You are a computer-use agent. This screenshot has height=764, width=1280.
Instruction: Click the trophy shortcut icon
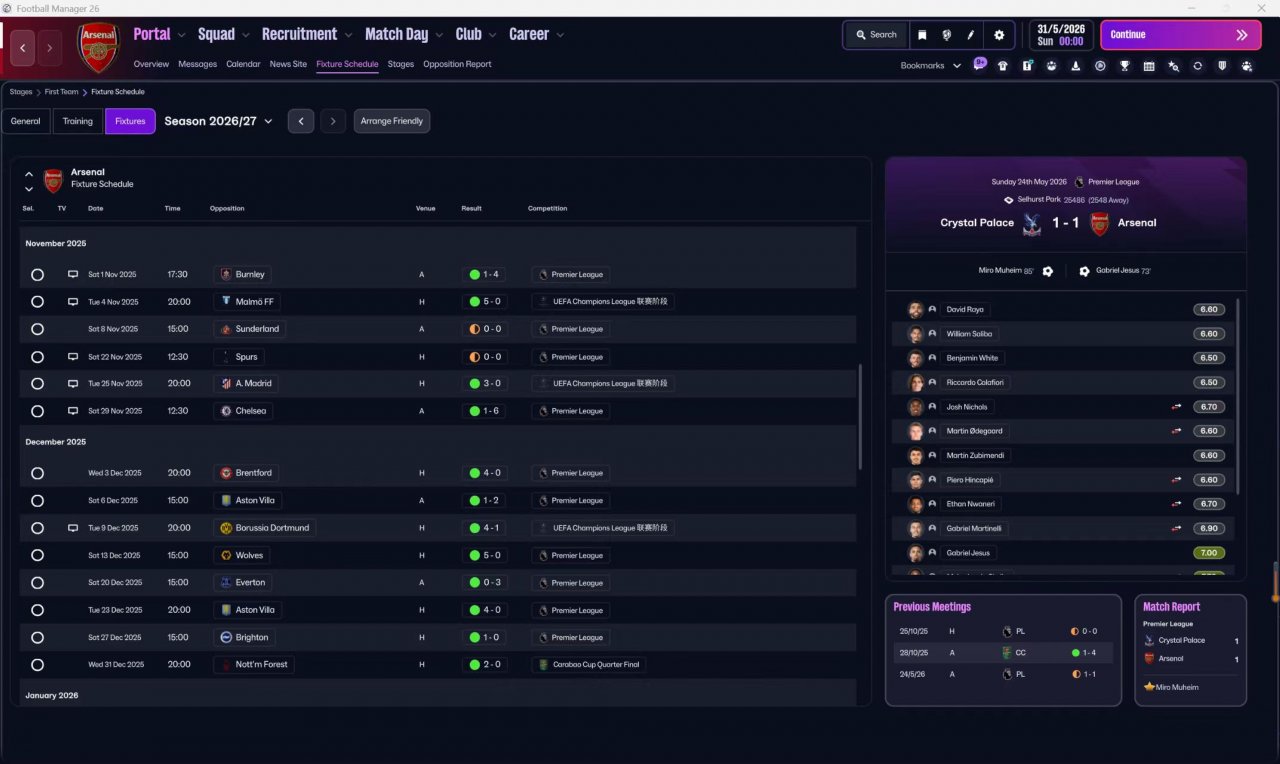tap(1125, 66)
